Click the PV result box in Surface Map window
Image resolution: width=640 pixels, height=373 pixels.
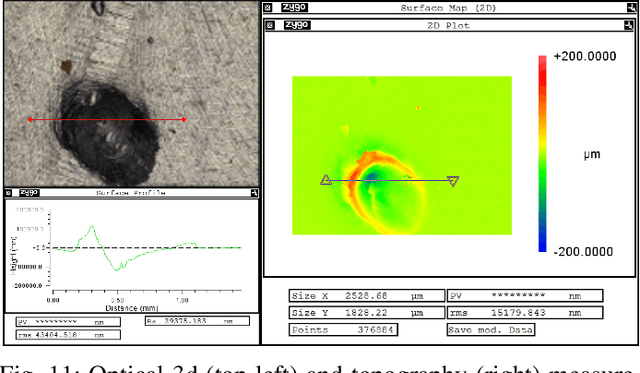[525, 296]
